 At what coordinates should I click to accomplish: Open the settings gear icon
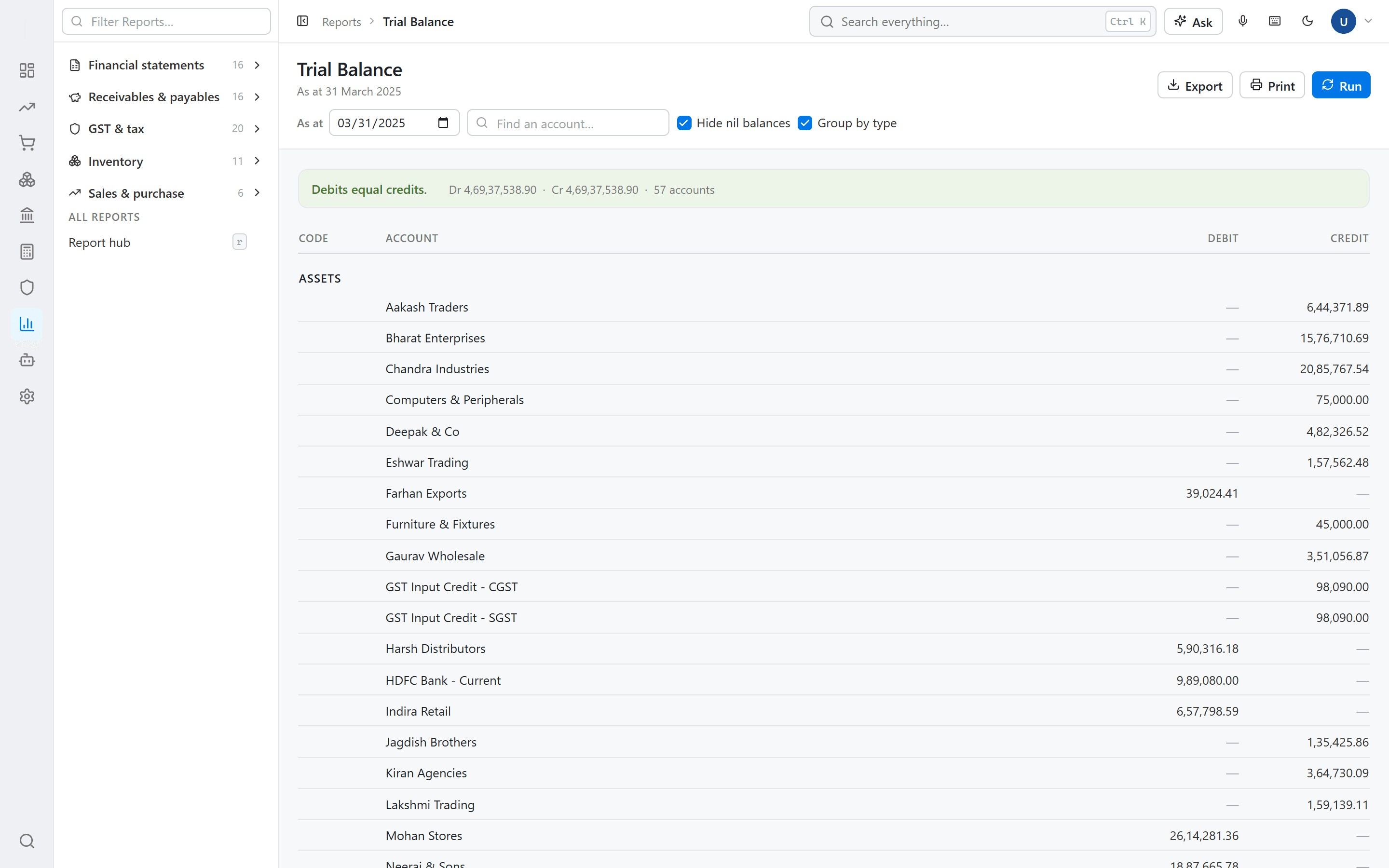pyautogui.click(x=27, y=397)
